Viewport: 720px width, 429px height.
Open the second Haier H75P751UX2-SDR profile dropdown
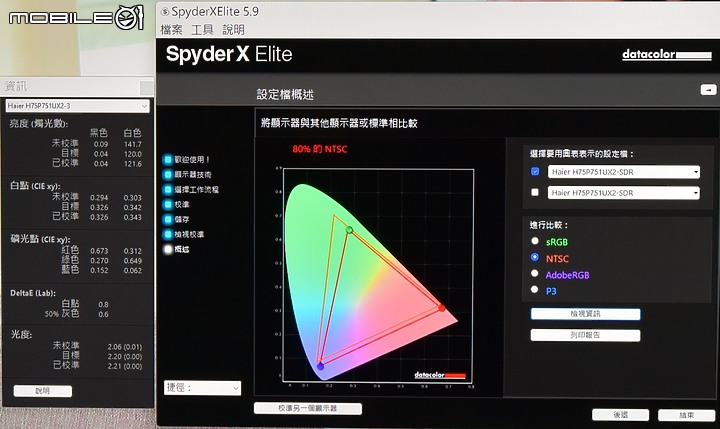coord(624,192)
